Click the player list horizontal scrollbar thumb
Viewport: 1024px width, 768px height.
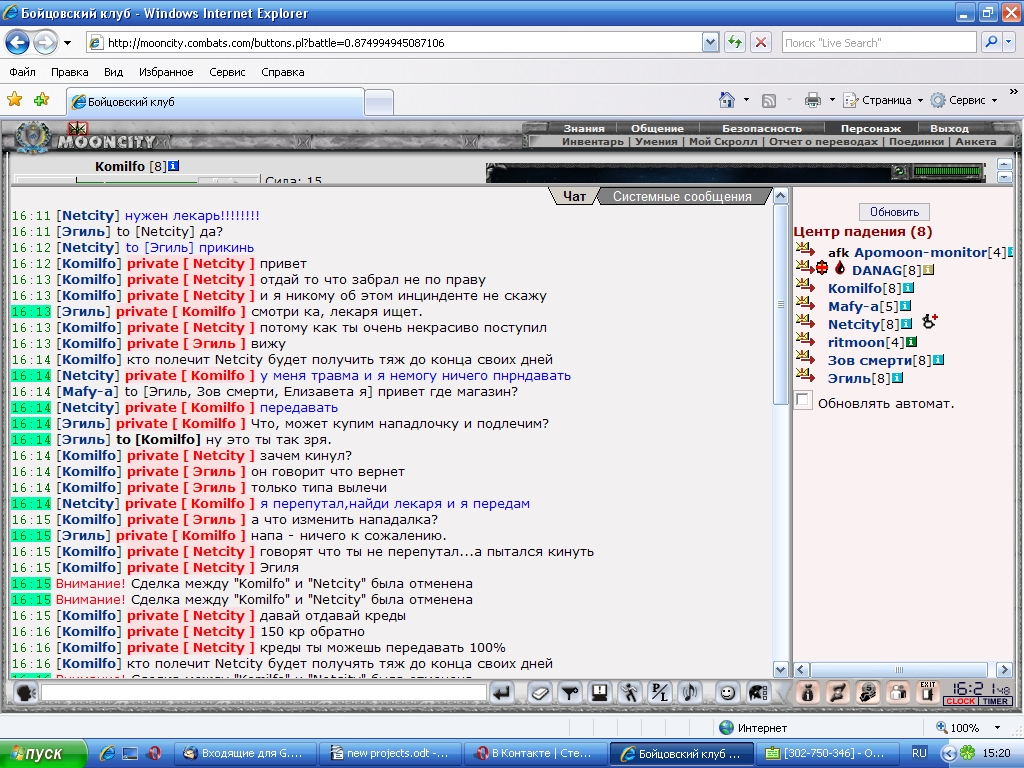[899, 669]
